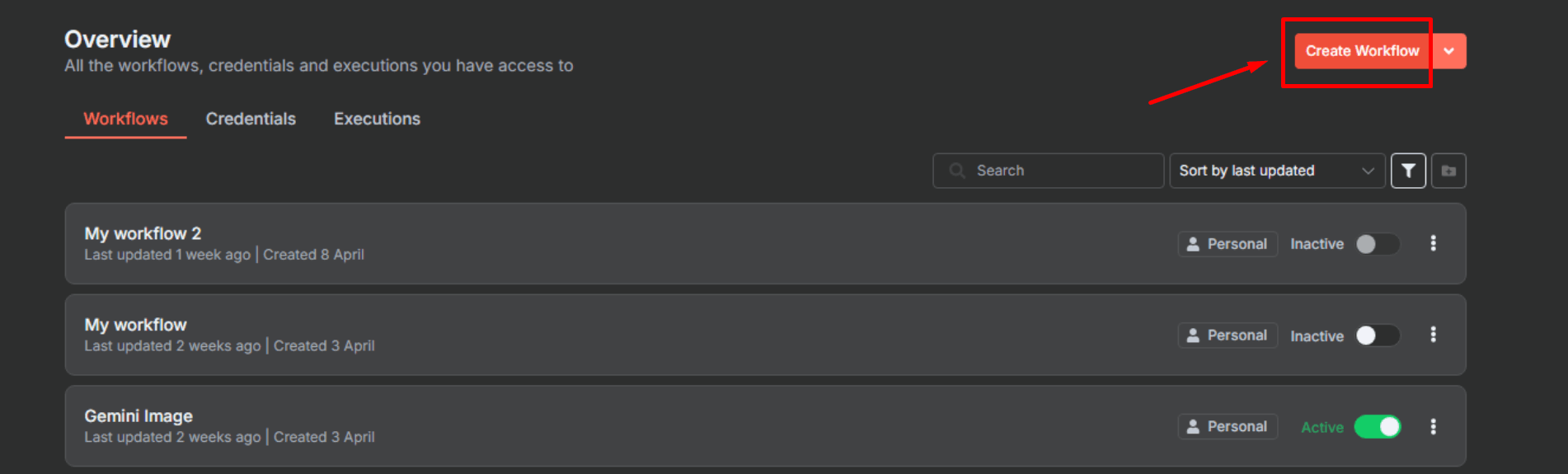Click Personal badge on My workflow 2

tap(1228, 244)
